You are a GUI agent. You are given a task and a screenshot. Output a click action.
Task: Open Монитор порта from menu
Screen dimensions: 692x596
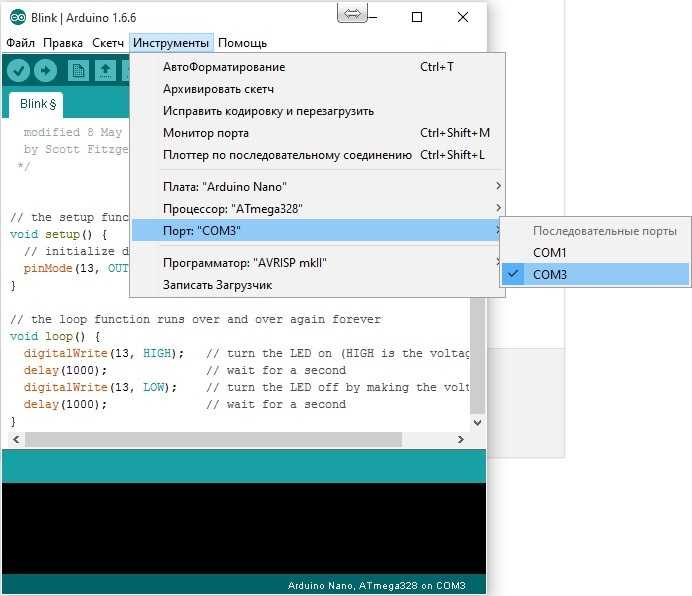317,133
